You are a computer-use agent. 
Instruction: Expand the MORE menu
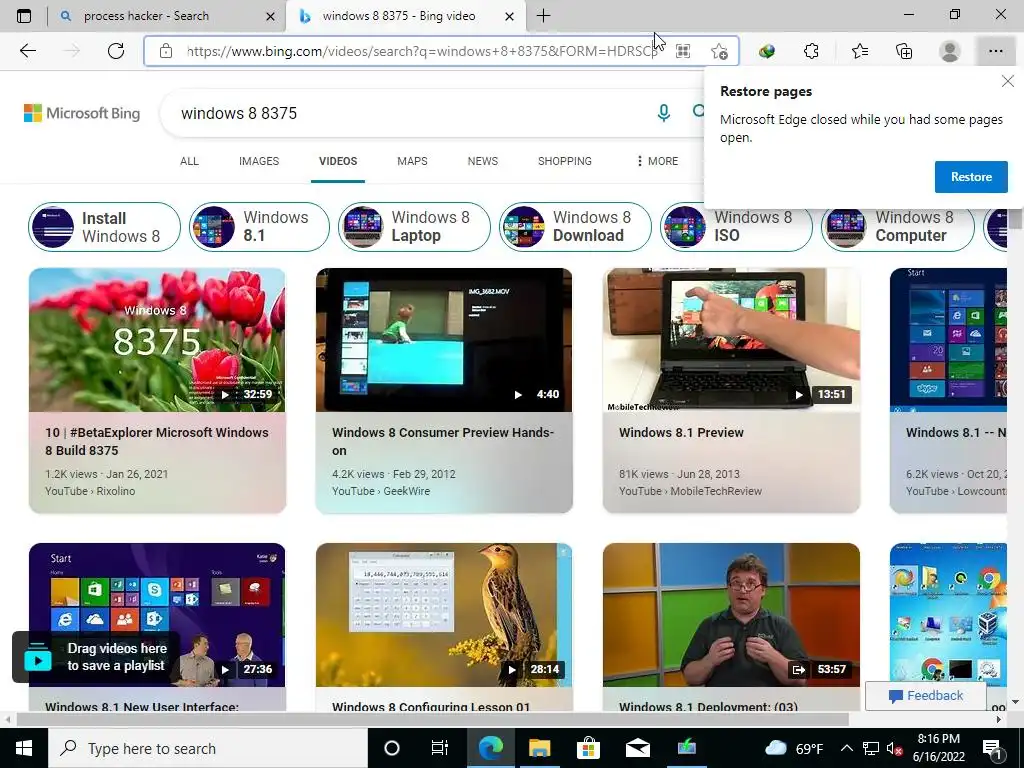point(657,161)
